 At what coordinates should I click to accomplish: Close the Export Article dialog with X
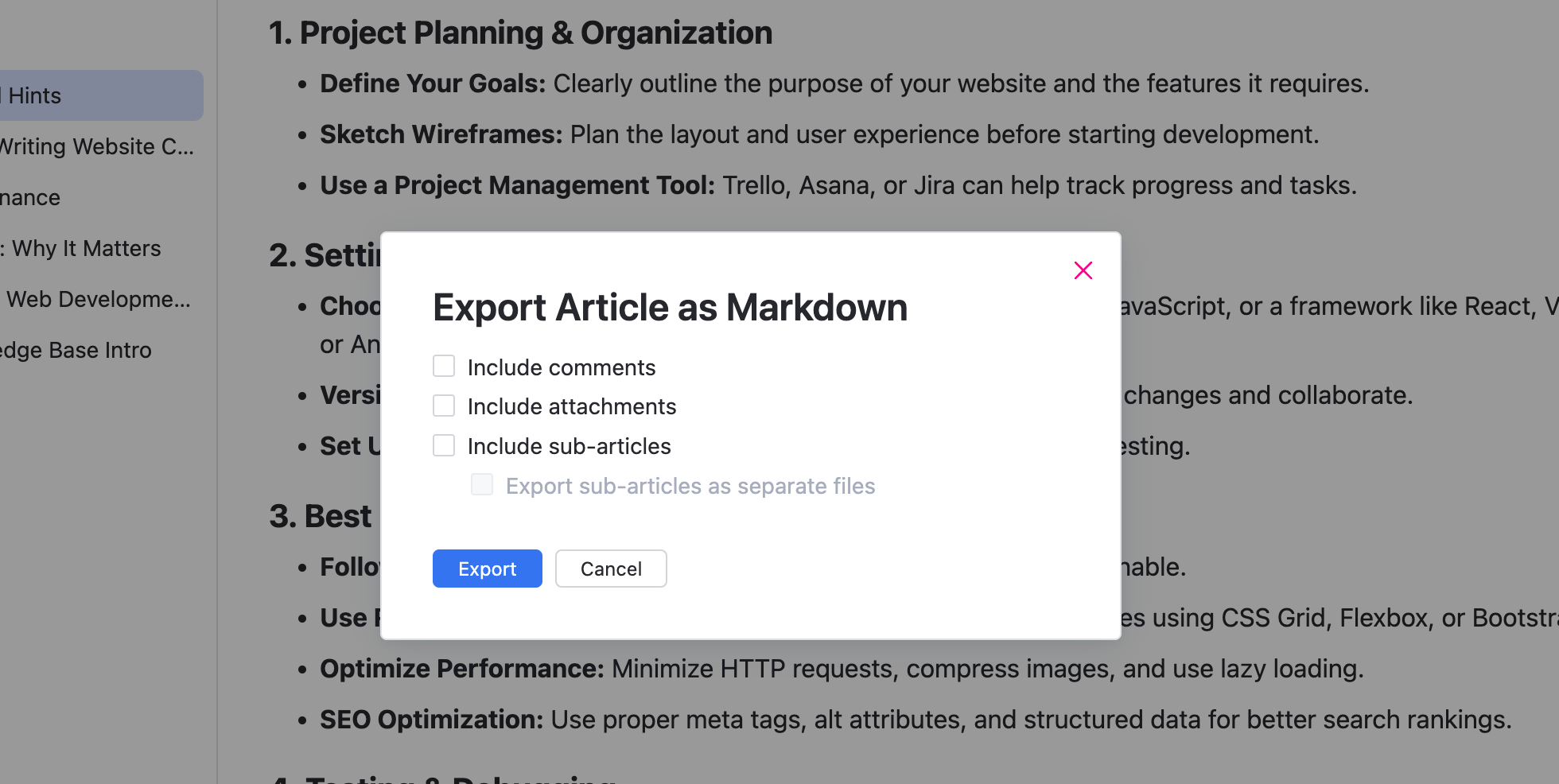tap(1083, 270)
